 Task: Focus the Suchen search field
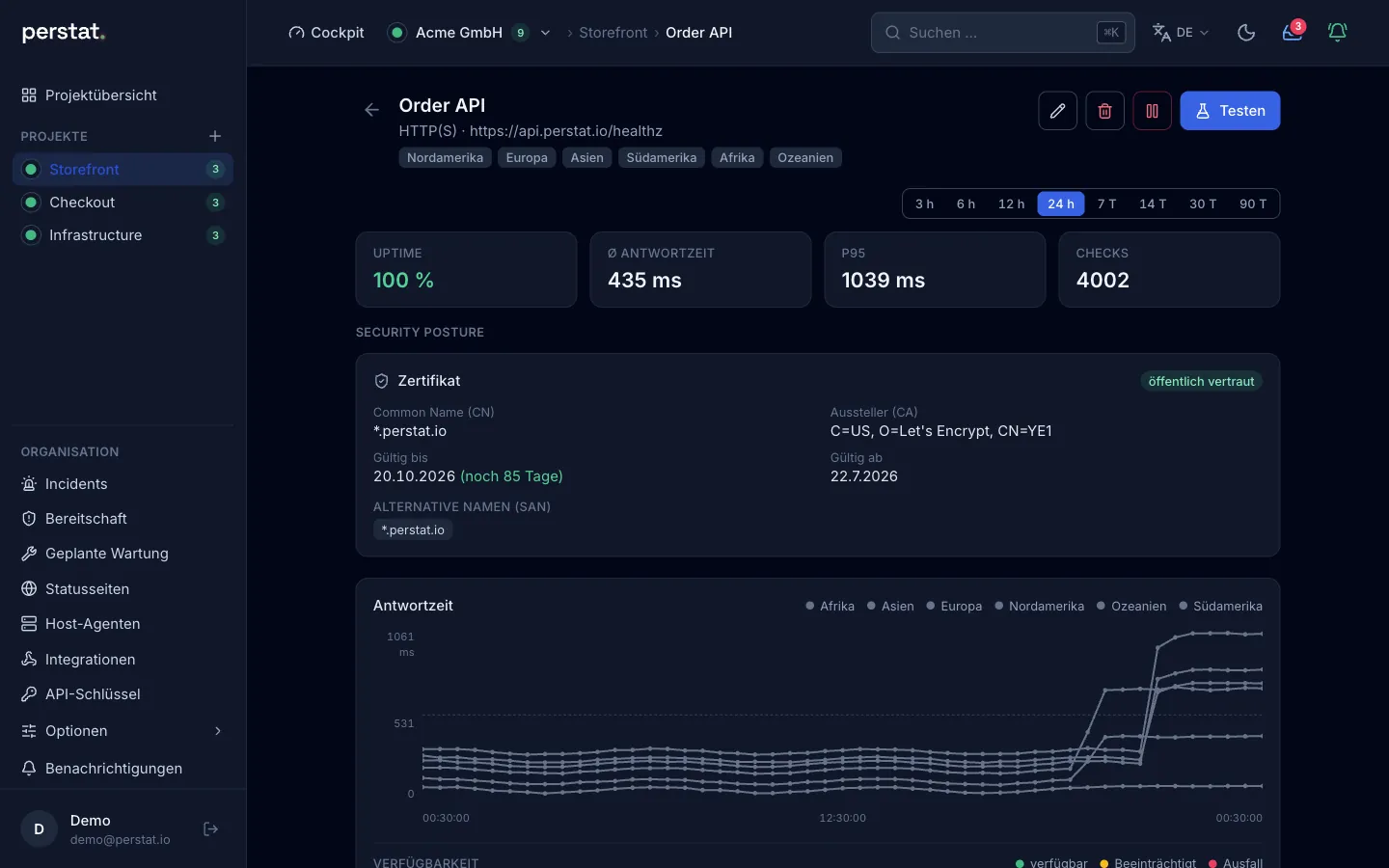pos(1003,33)
